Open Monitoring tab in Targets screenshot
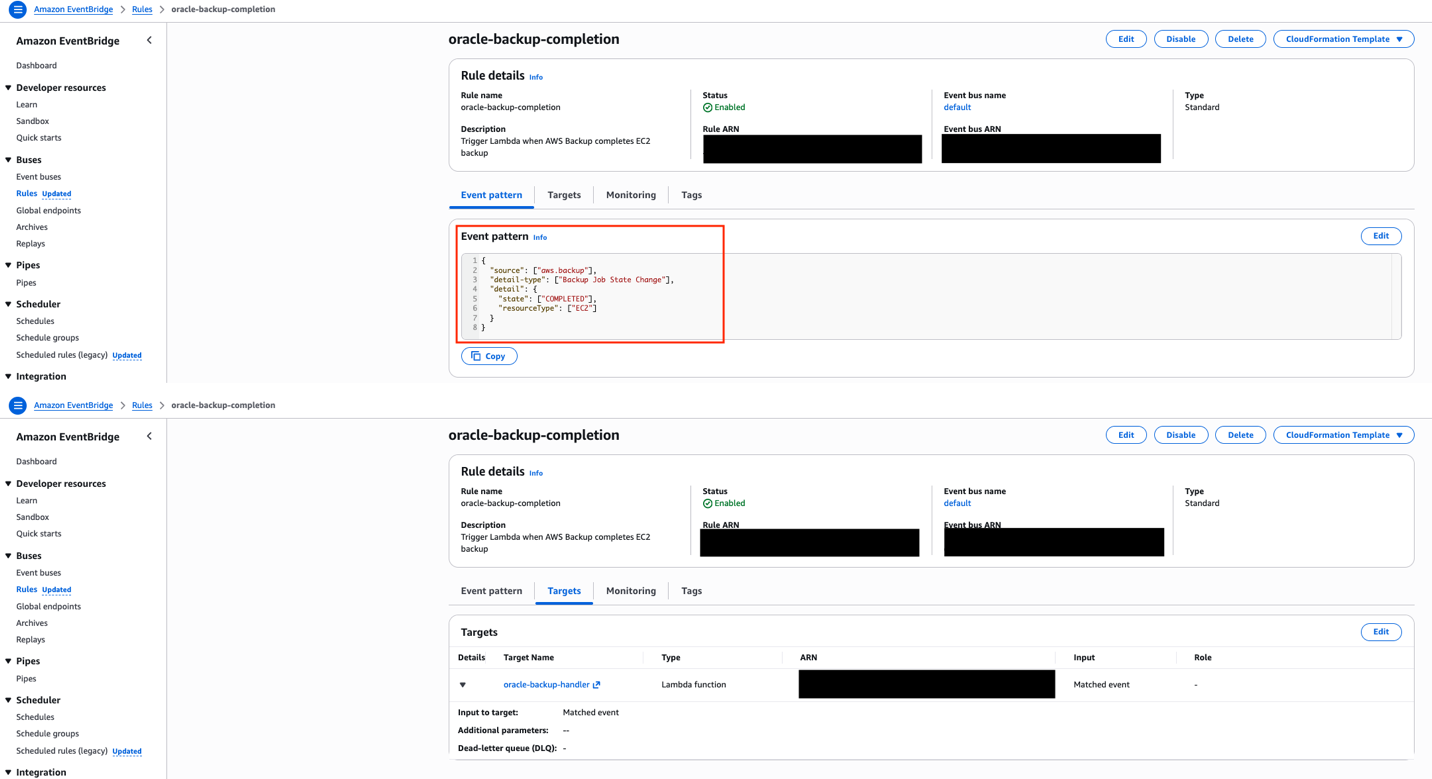The height and width of the screenshot is (779, 1432). (631, 591)
